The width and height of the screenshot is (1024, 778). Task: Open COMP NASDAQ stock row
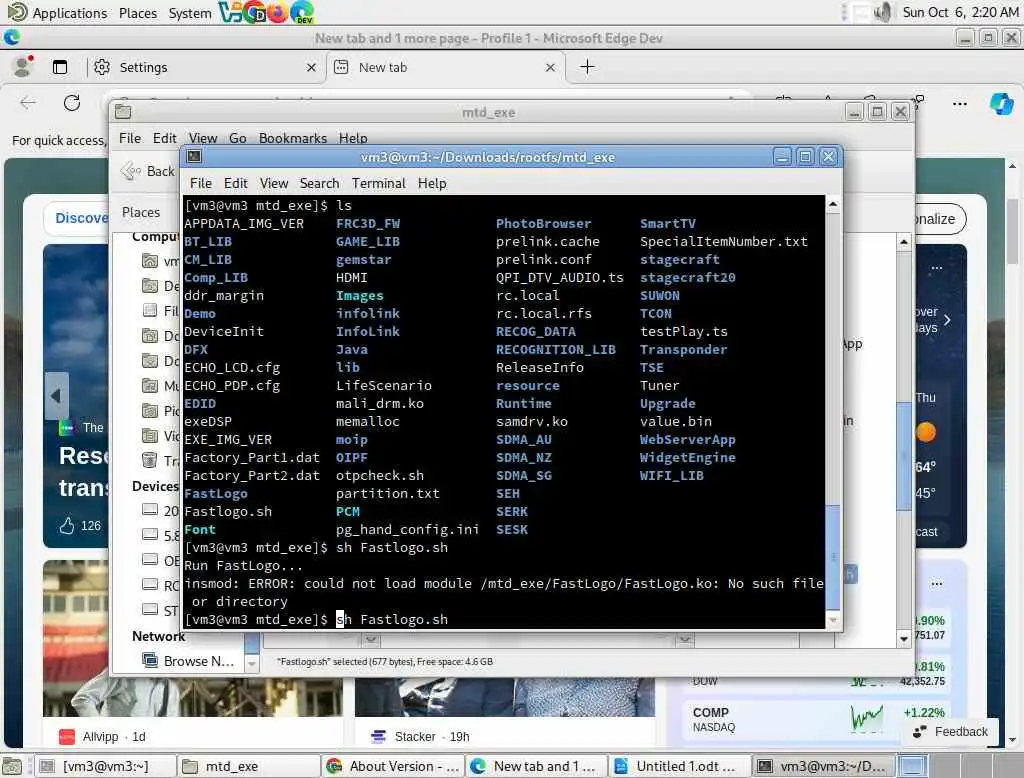click(816, 719)
